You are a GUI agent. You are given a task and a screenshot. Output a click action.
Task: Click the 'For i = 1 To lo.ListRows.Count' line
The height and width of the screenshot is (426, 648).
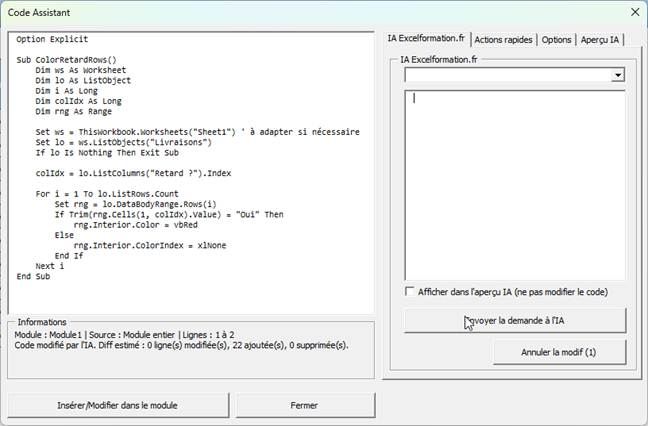click(x=107, y=194)
